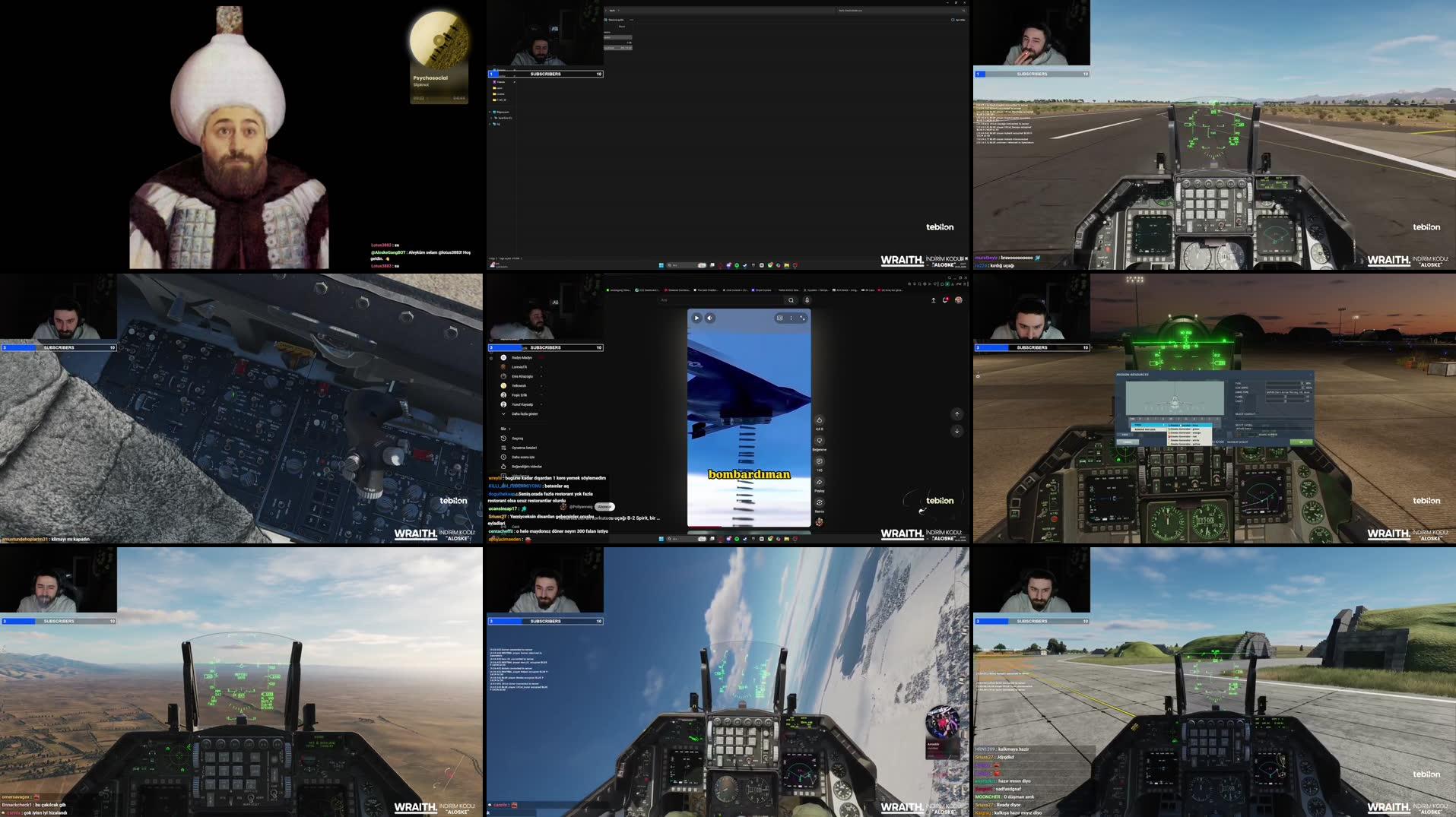Viewport: 1456px width, 817px height.
Task: Click the 'Abone ol' subscribe button in chat
Action: pos(604,507)
